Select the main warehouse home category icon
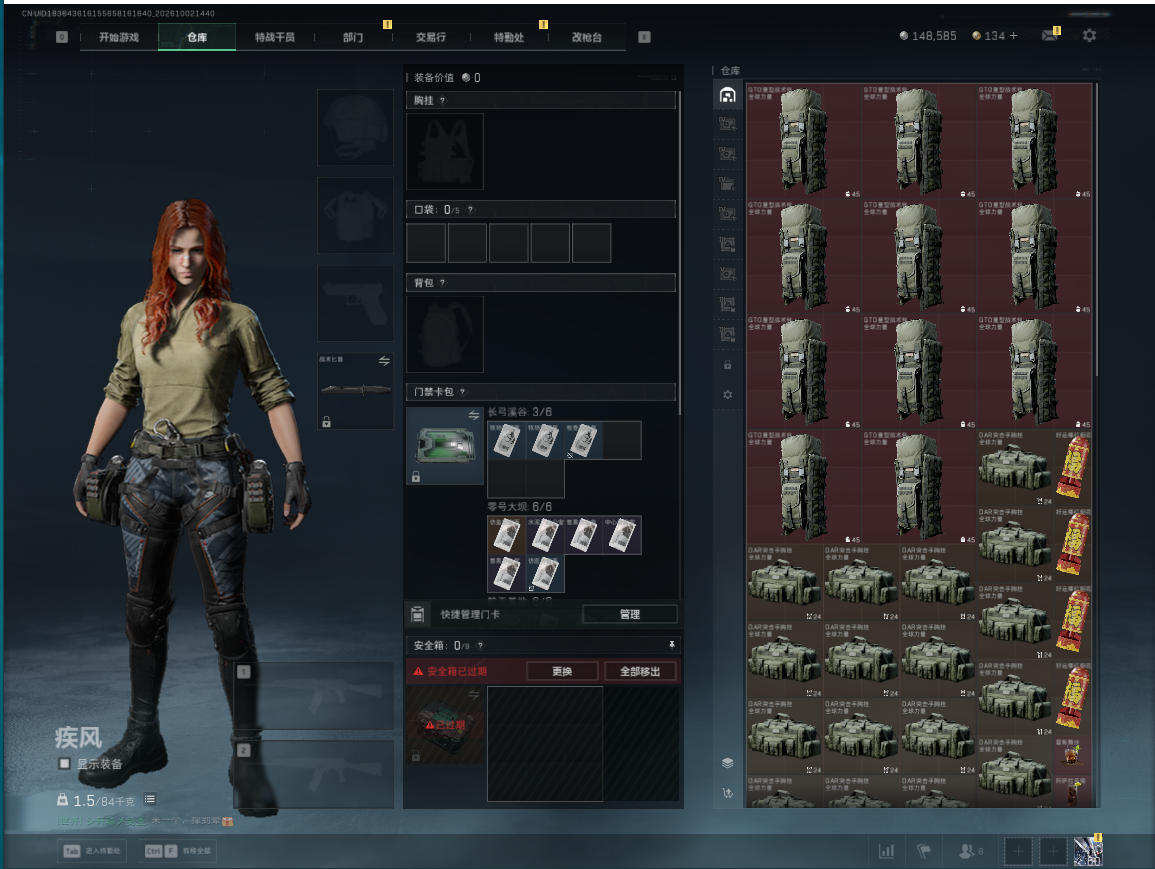Viewport: 1155px width, 869px height. pos(728,95)
